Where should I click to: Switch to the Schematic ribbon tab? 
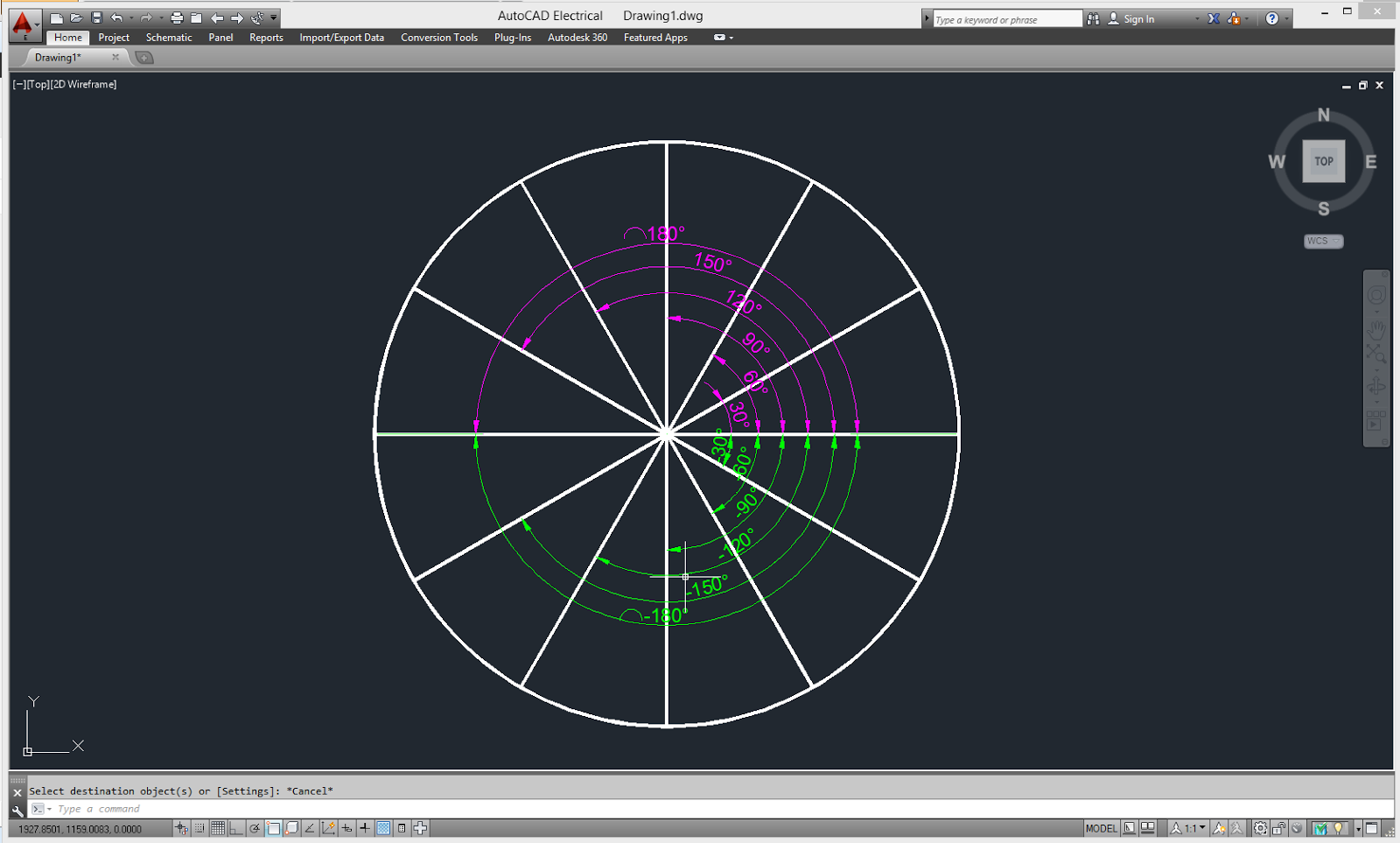point(168,38)
